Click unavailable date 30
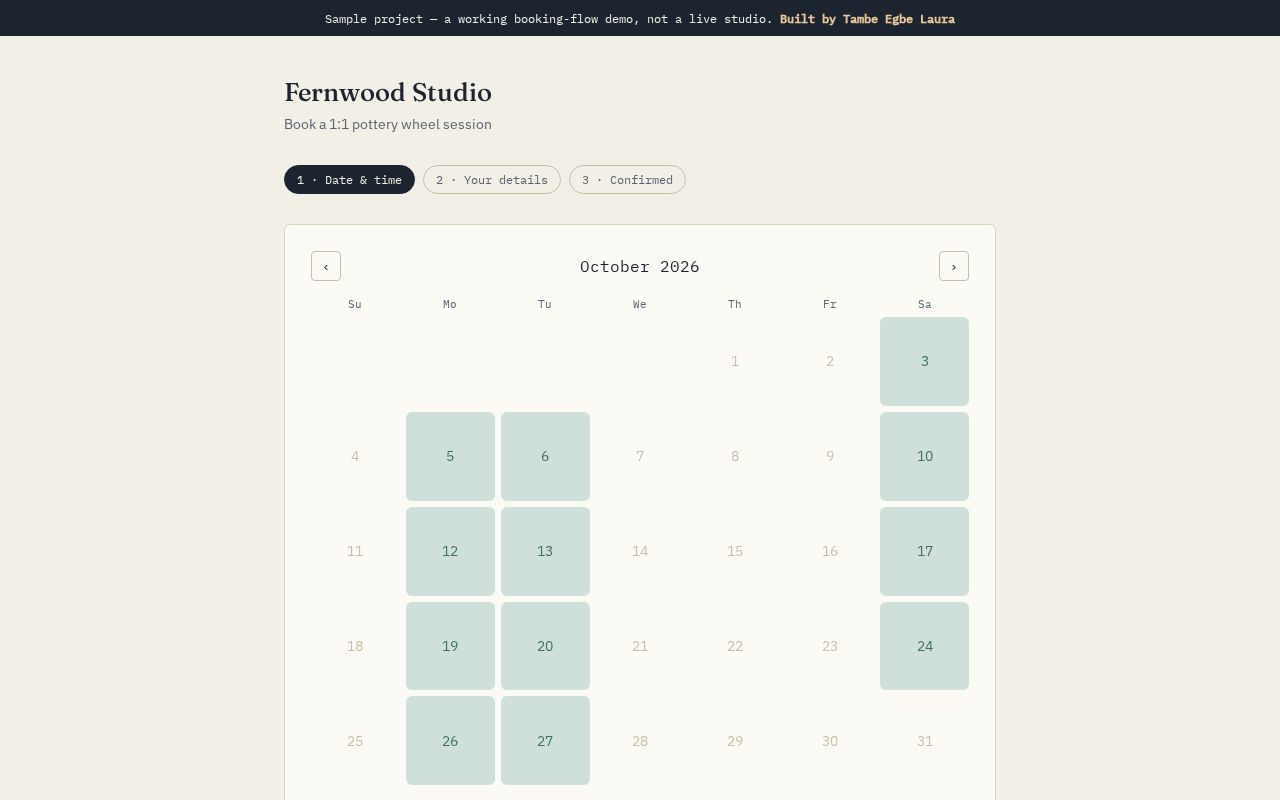This screenshot has height=800, width=1280. 830,741
